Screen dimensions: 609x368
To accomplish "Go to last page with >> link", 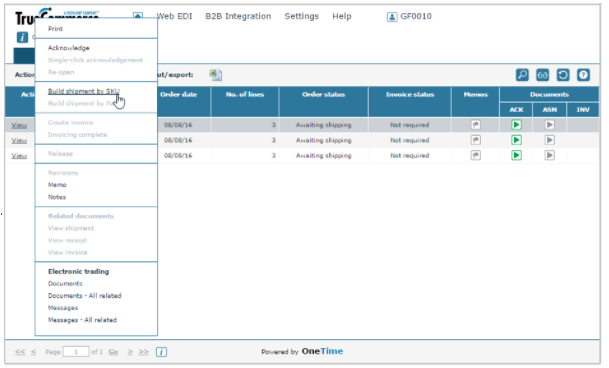I will 144,352.
